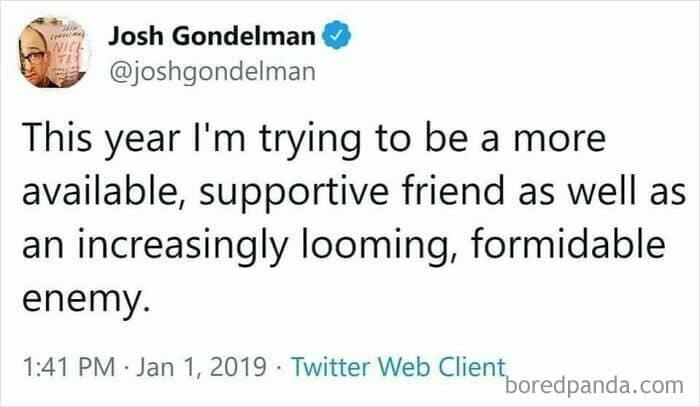This screenshot has width=700, height=407.
Task: Click the Josh Gondelman display name
Action: (x=212, y=36)
